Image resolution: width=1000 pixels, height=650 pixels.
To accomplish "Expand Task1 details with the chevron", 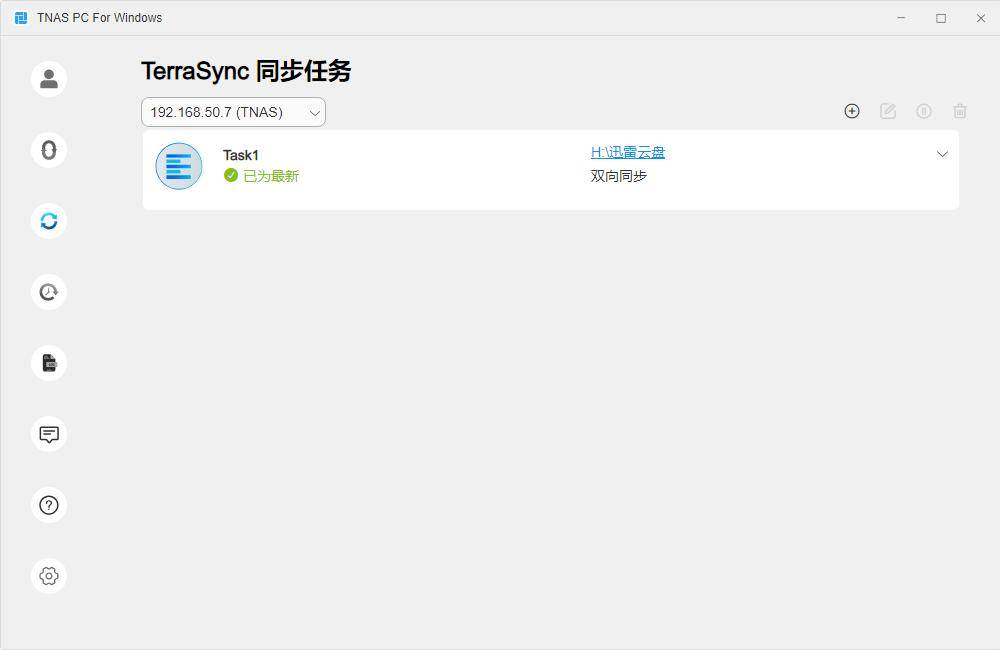I will [x=942, y=154].
